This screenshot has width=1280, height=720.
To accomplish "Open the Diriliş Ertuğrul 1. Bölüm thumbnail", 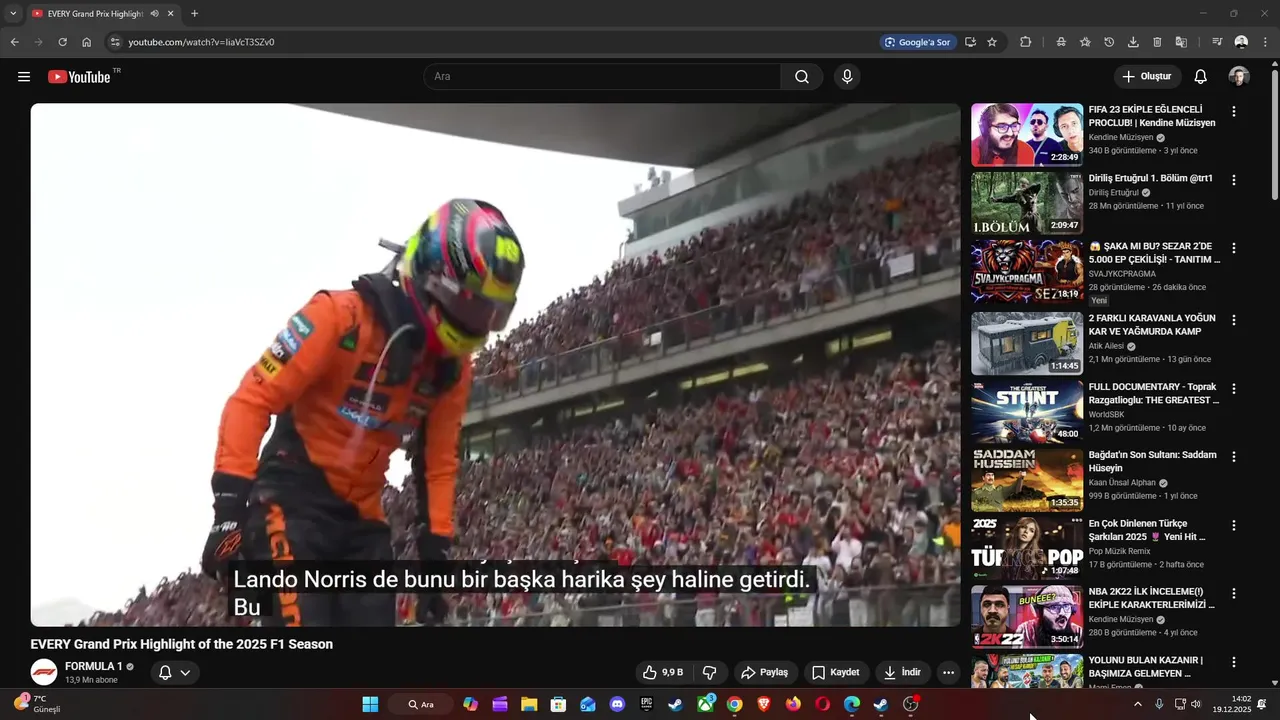I will click(x=1027, y=203).
